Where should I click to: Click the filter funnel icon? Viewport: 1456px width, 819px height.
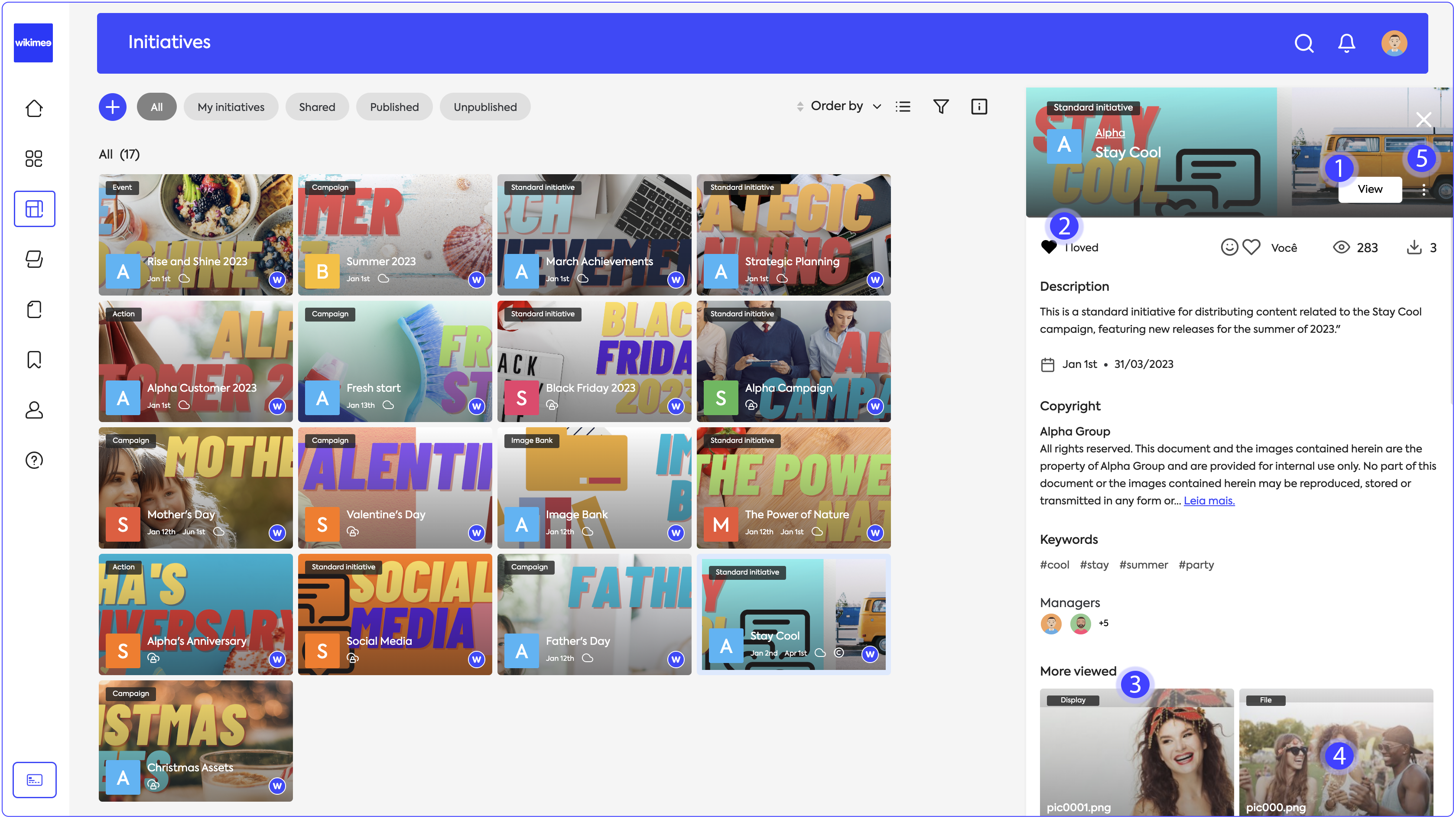940,106
